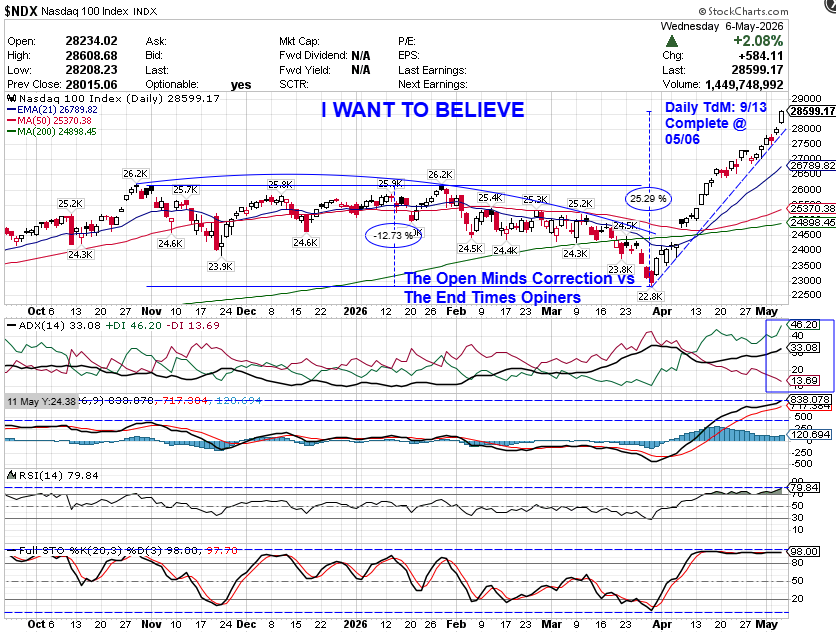
Task: Click the 23.9K price label
Action: pyautogui.click(x=220, y=266)
